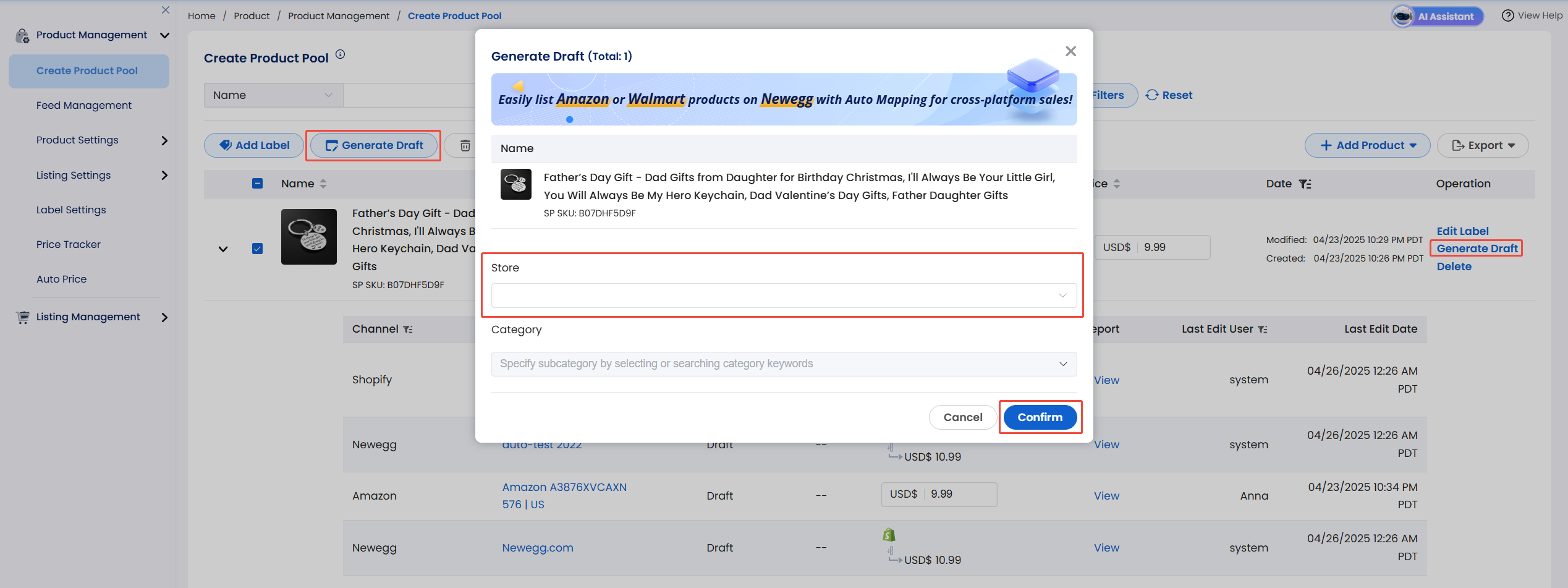Screen dimensions: 1568x588
Task: Click Edit Label link
Action: pos(1462,231)
